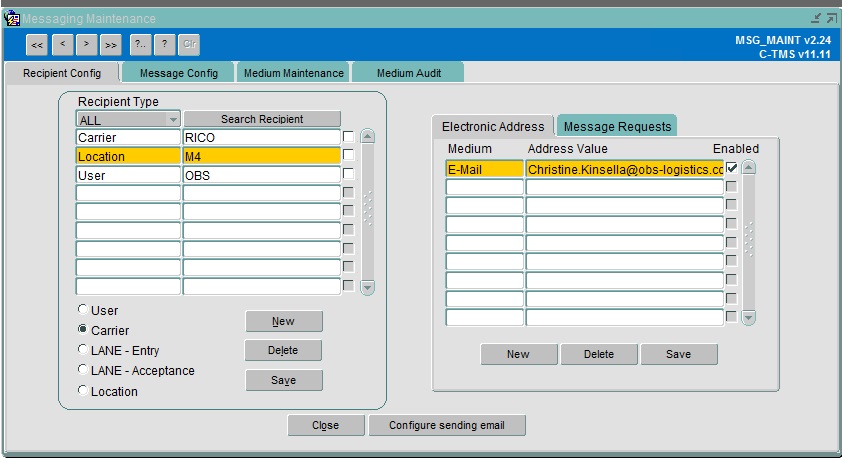The width and height of the screenshot is (842, 461).
Task: Click the Christine.Kinsella email address field
Action: (x=625, y=169)
